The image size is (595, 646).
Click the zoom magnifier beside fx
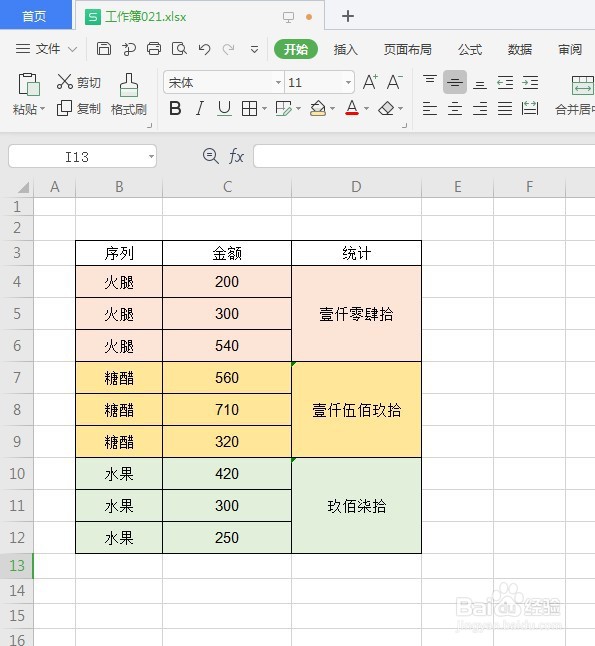211,156
